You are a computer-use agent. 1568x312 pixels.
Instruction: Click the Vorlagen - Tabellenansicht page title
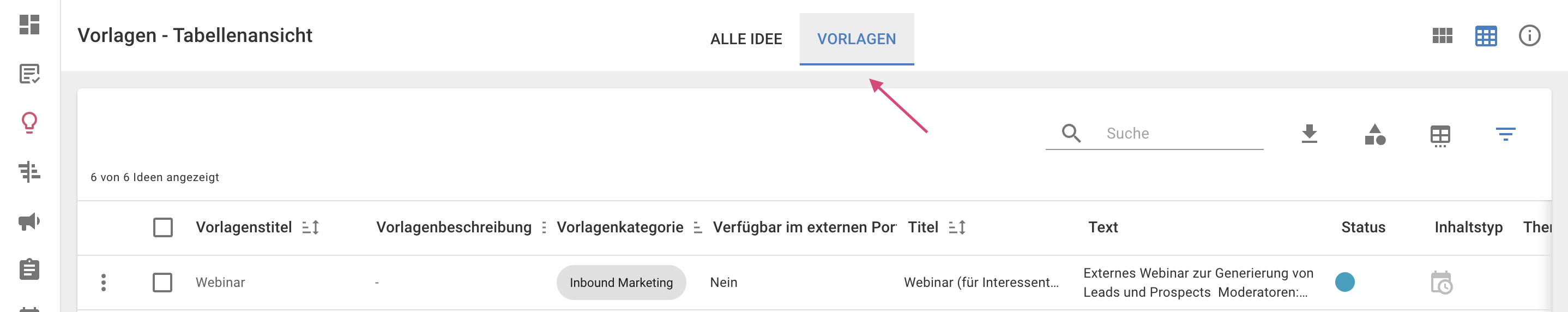(195, 35)
